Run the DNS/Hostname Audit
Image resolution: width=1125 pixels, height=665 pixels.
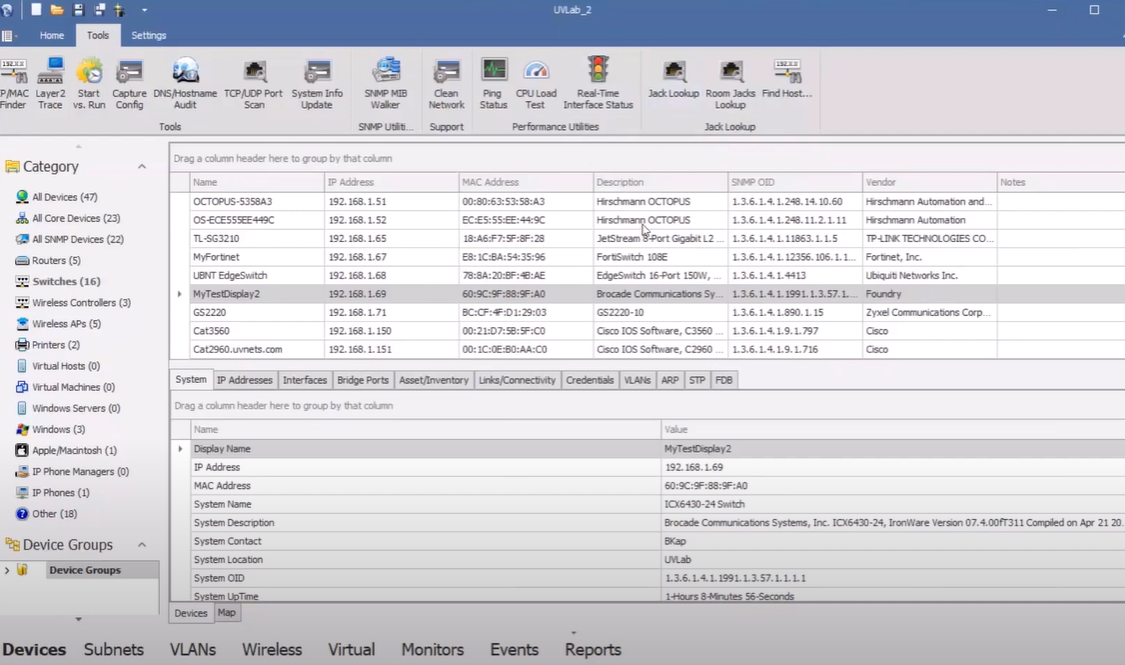pos(185,84)
